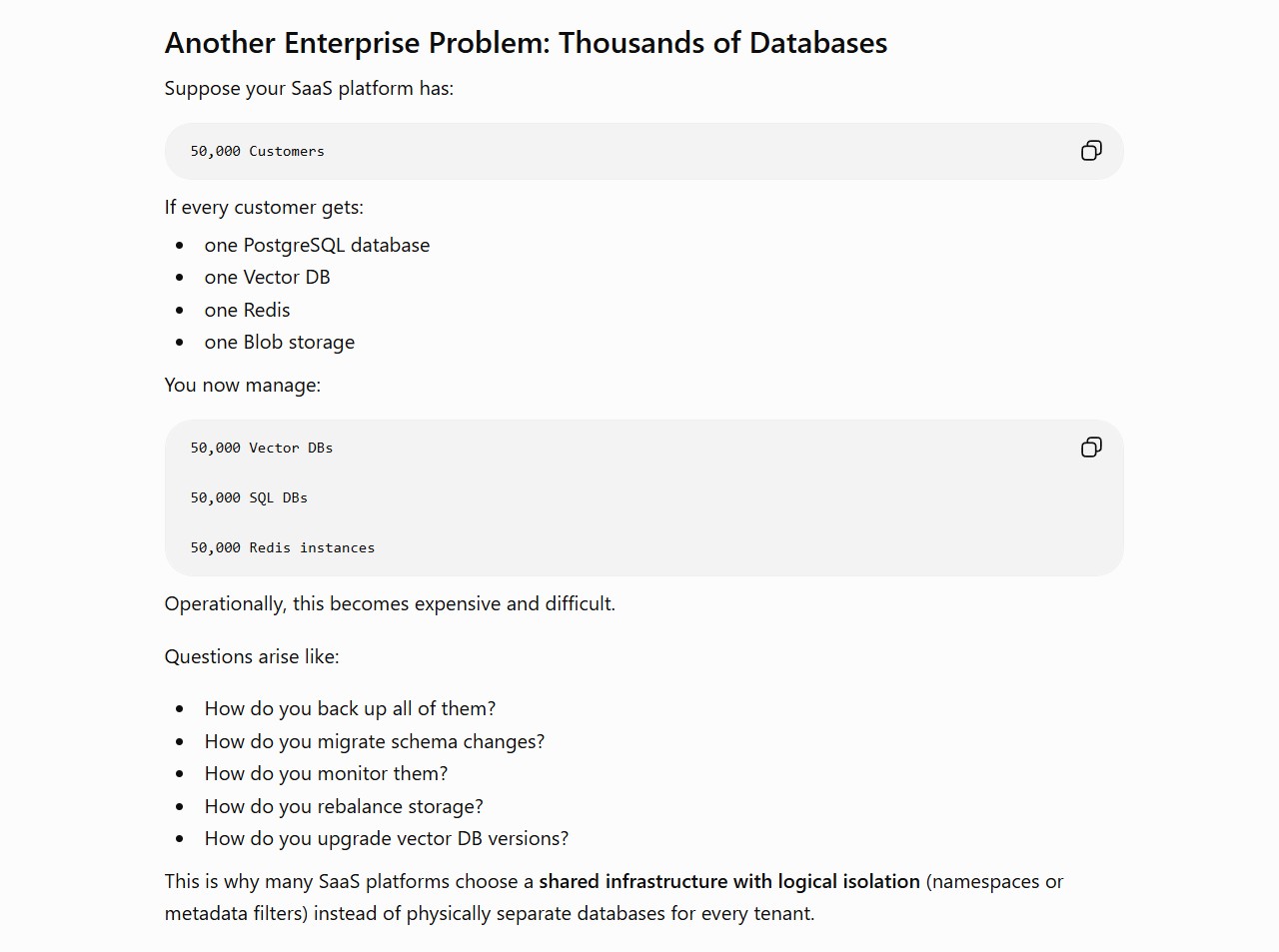Click "How do you rebalance storage?" bullet
1279x952 pixels.
[x=344, y=807]
